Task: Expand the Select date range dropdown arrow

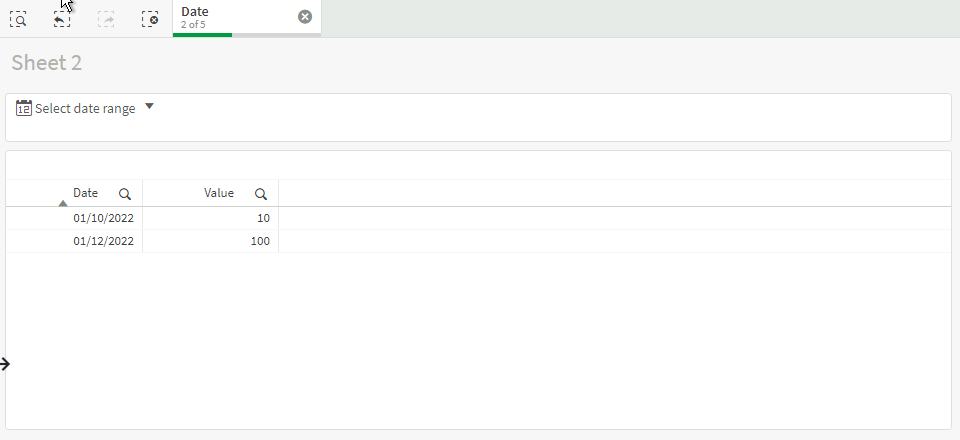Action: click(x=149, y=106)
